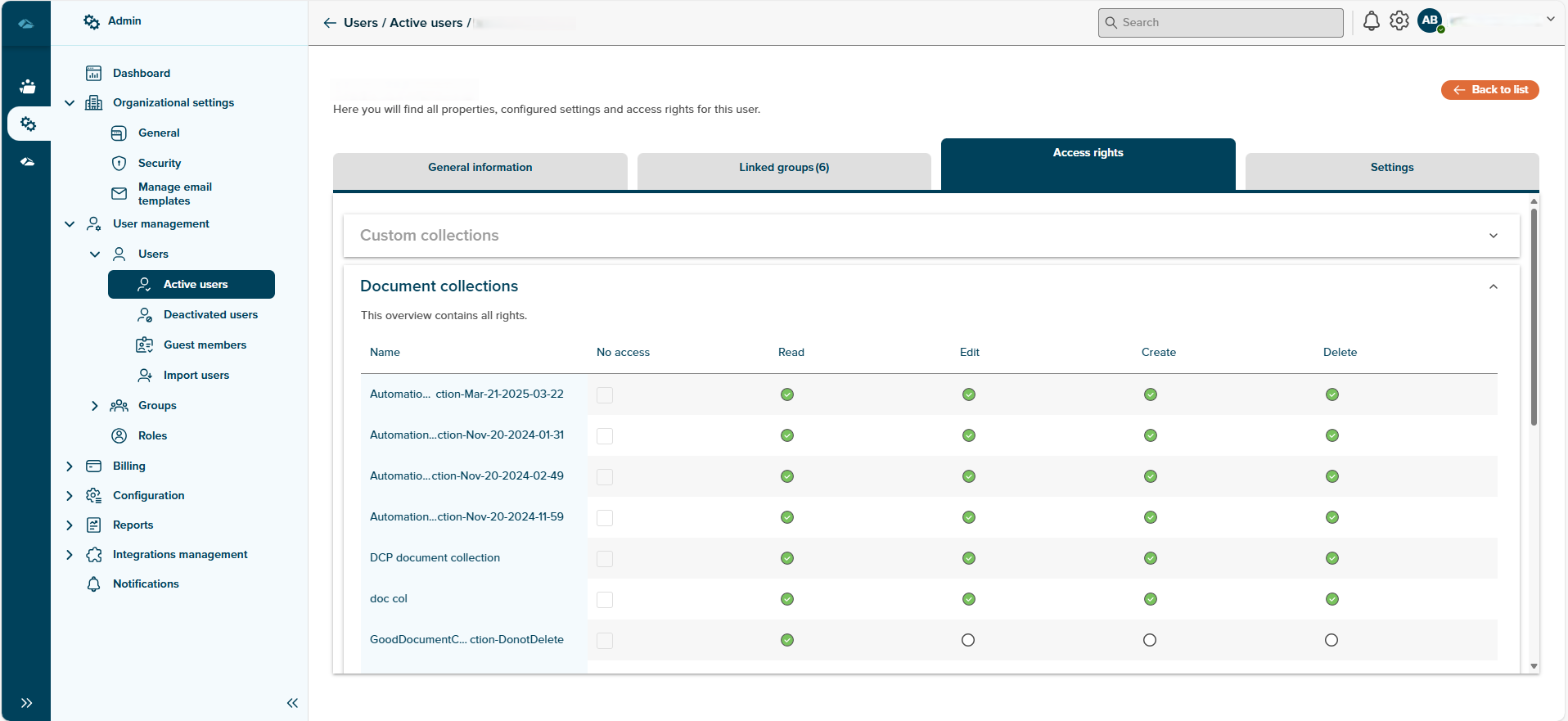
Task: Enable Edit right for GoodDocumentC...ction-DonotDelete
Action: click(968, 640)
